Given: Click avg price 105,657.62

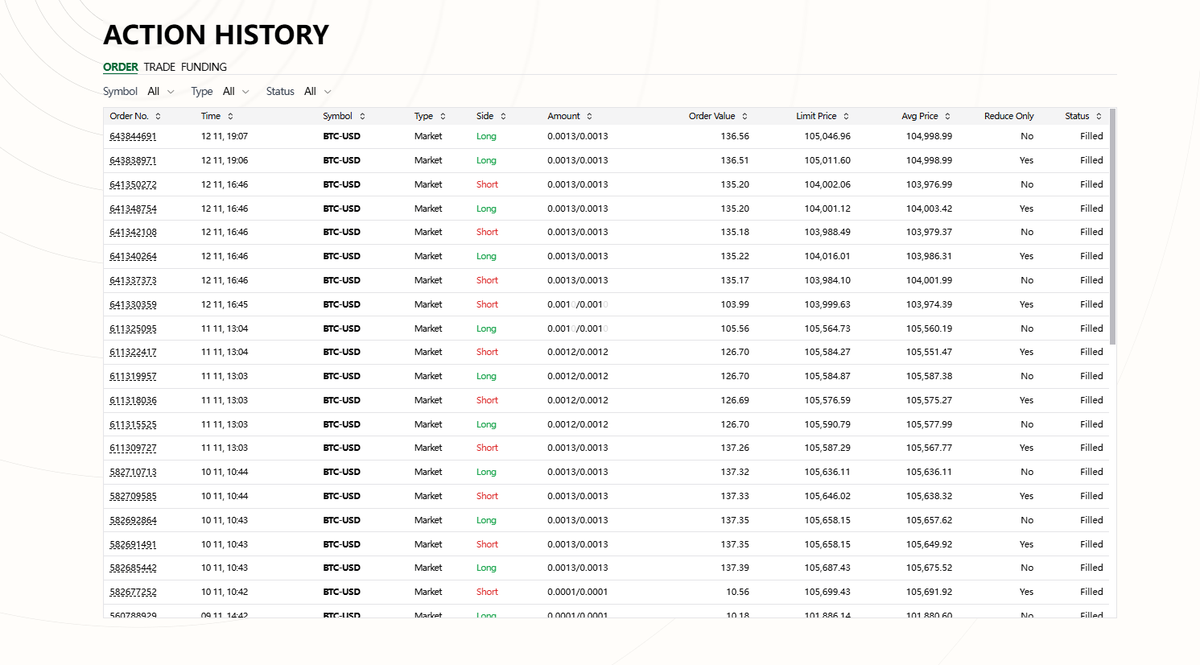Looking at the screenshot, I should click(929, 520).
